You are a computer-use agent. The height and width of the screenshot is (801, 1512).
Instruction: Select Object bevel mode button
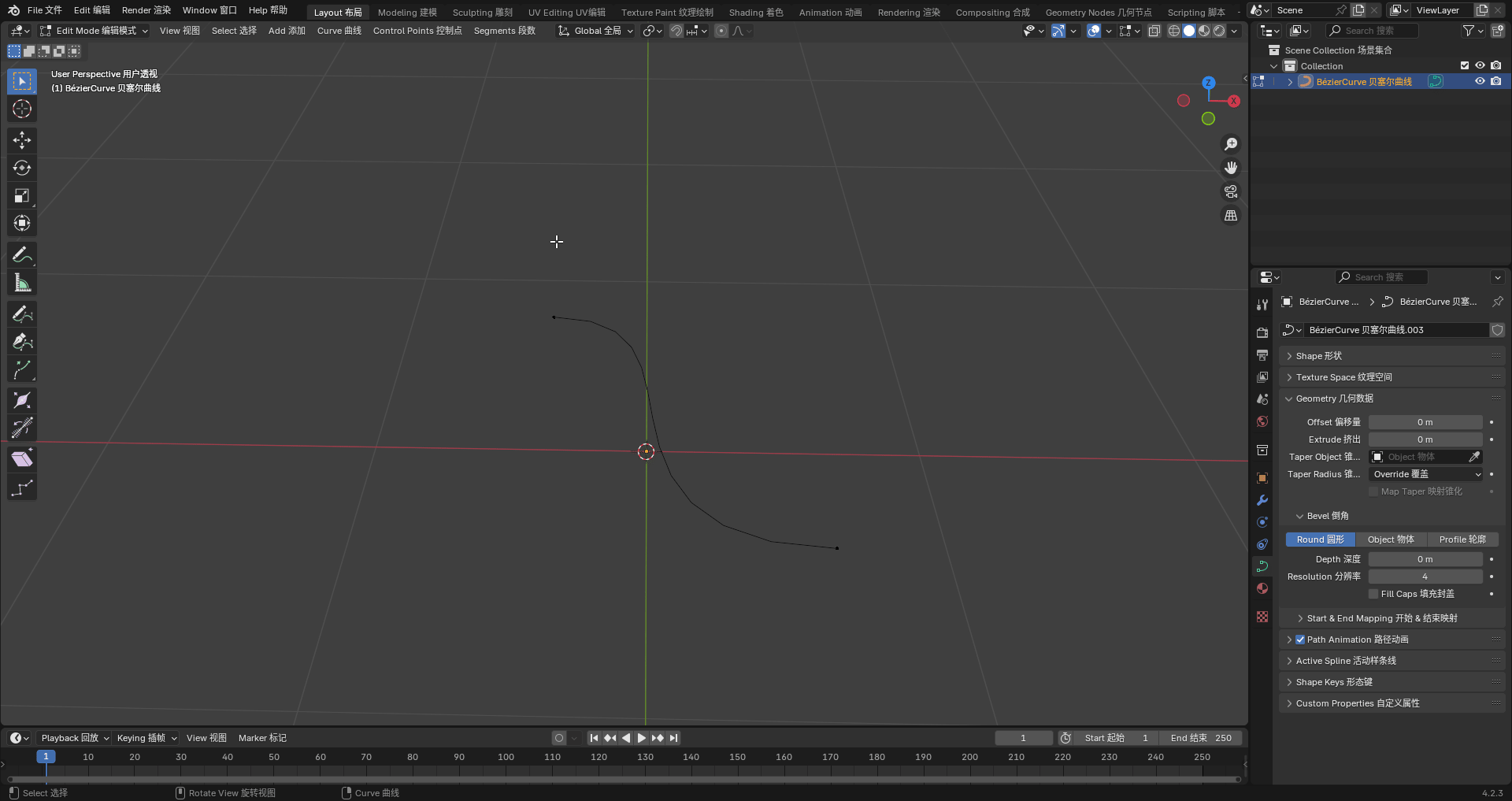point(1391,540)
